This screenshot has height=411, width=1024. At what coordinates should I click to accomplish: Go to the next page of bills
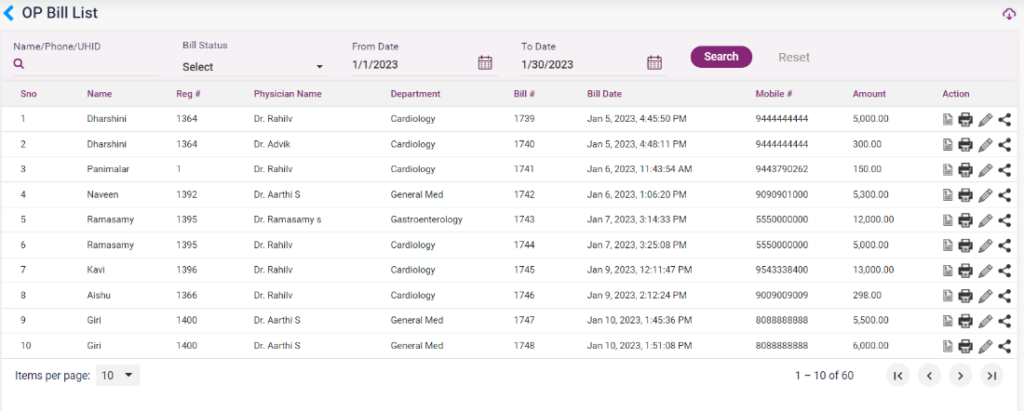pos(960,376)
